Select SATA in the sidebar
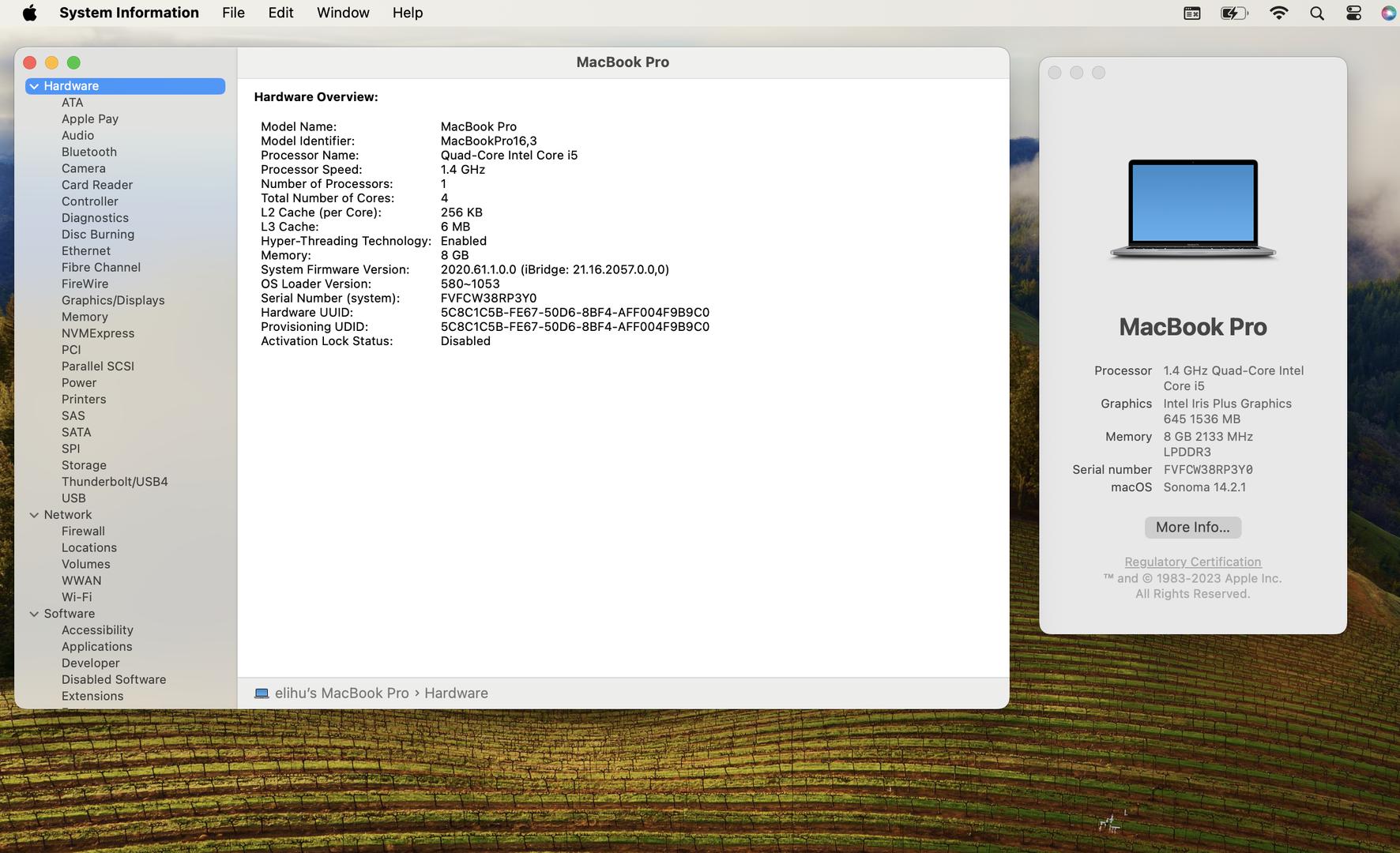The image size is (1400, 853). [x=77, y=433]
